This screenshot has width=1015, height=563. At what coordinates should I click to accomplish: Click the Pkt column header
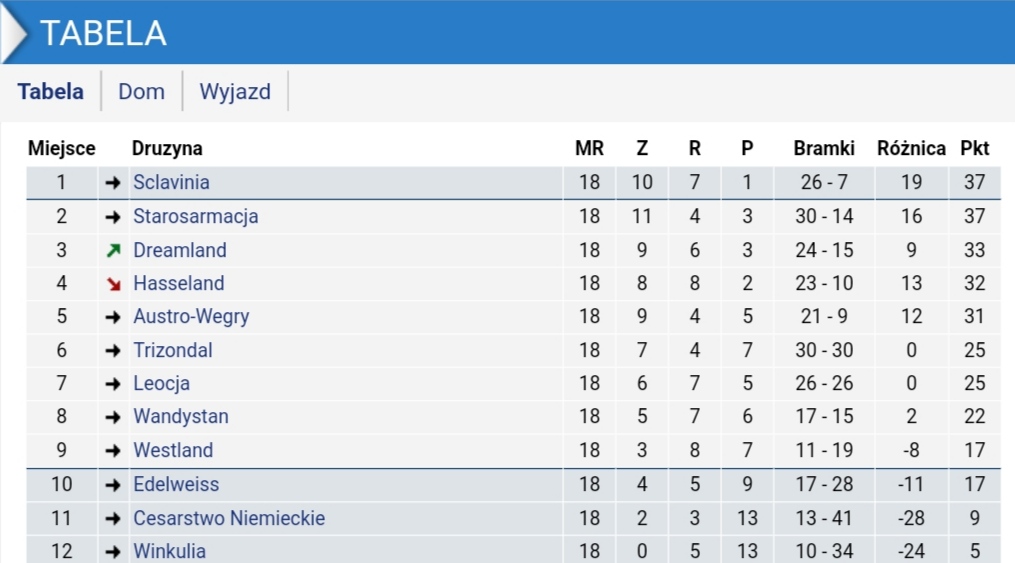coord(974,149)
